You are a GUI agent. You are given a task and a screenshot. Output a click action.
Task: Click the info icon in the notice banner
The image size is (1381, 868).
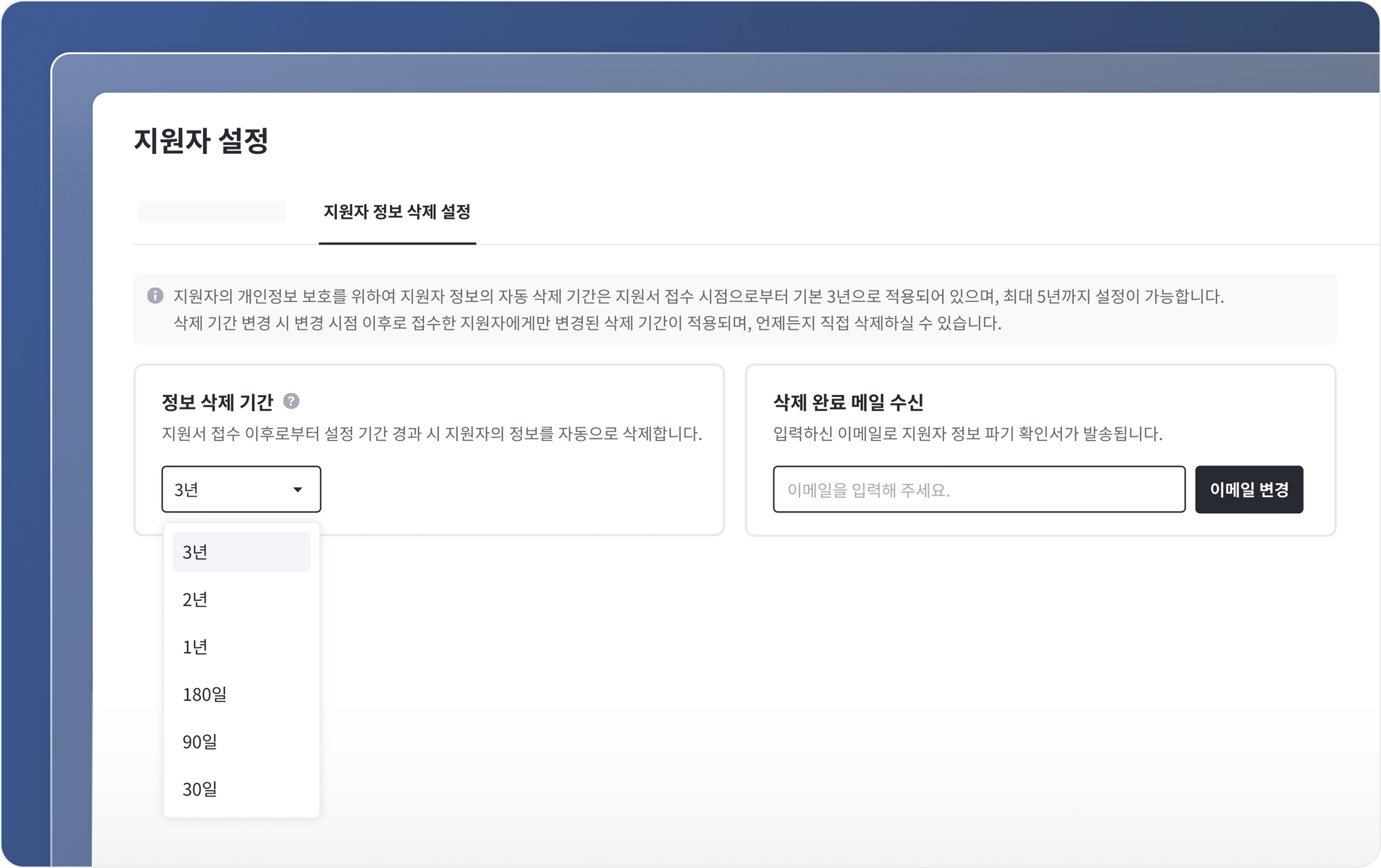155,296
